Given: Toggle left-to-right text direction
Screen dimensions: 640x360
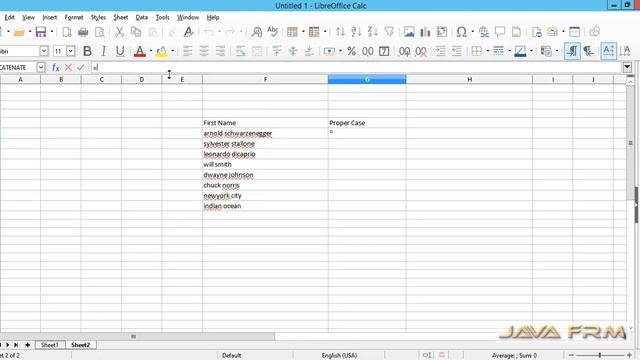Looking at the screenshot, I should pos(572,51).
